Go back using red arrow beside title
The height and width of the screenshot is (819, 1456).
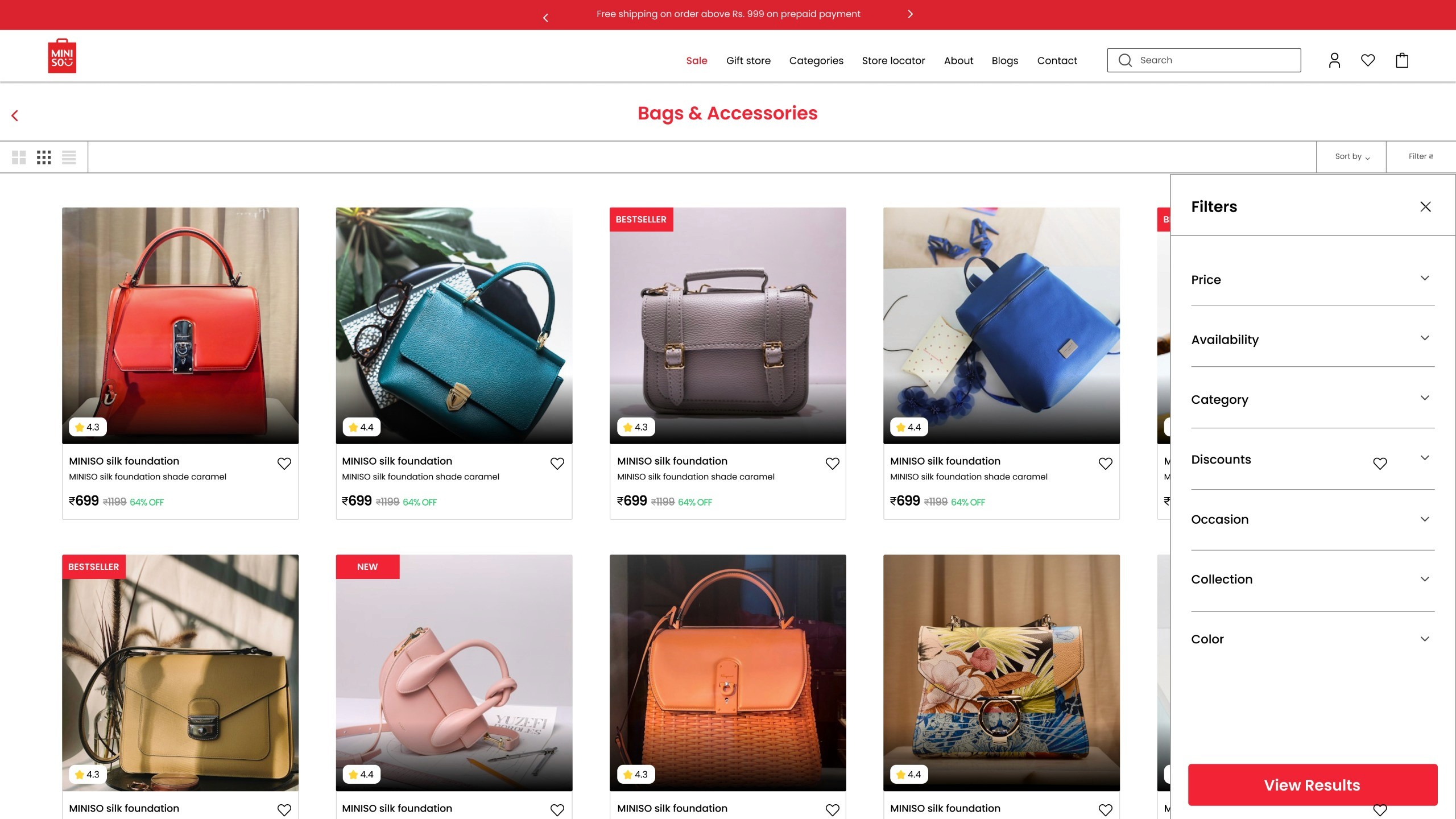pyautogui.click(x=15, y=115)
